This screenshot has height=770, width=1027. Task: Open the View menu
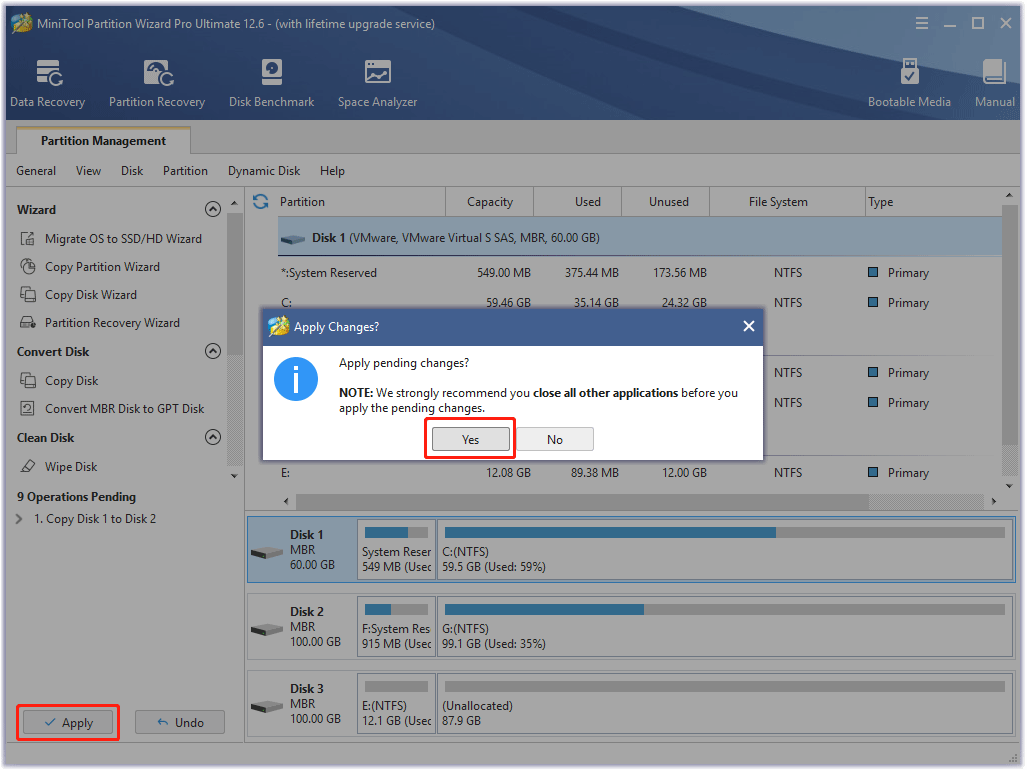(x=88, y=171)
